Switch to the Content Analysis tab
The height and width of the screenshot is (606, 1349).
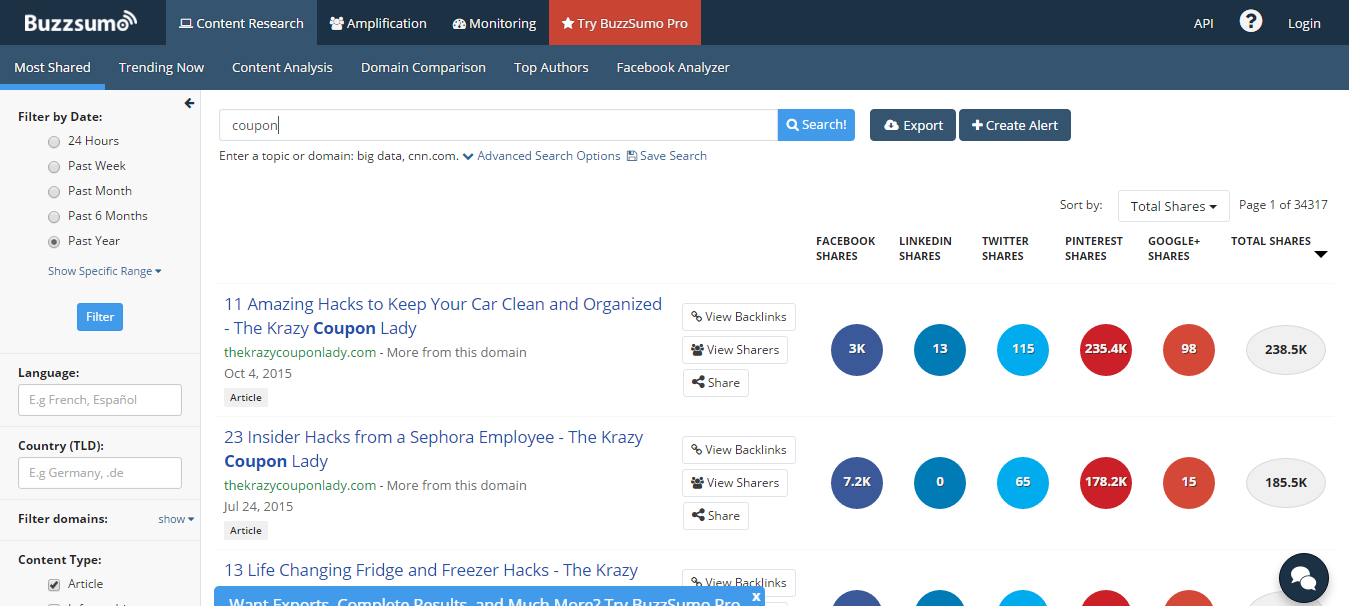282,67
